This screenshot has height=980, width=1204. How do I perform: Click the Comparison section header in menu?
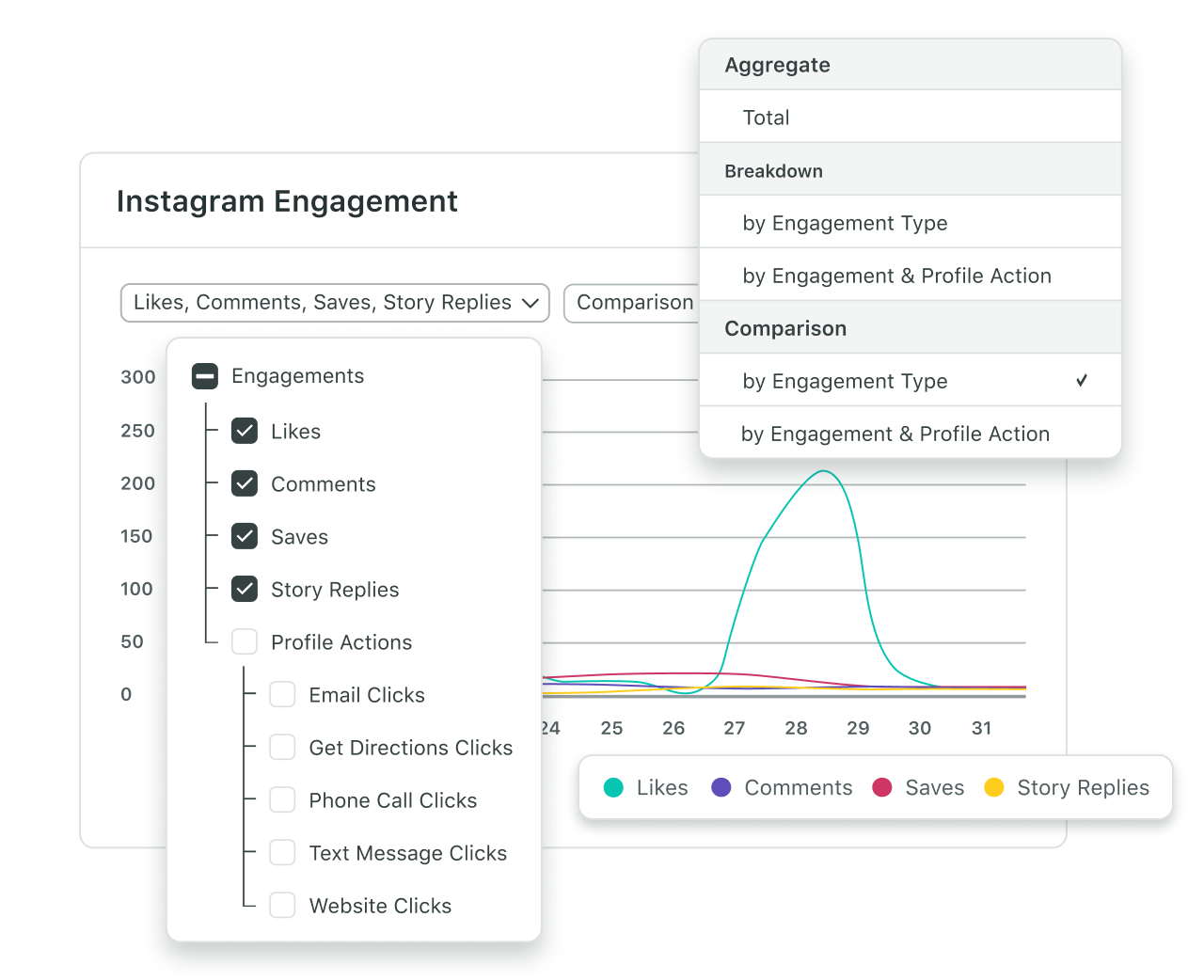coord(911,328)
